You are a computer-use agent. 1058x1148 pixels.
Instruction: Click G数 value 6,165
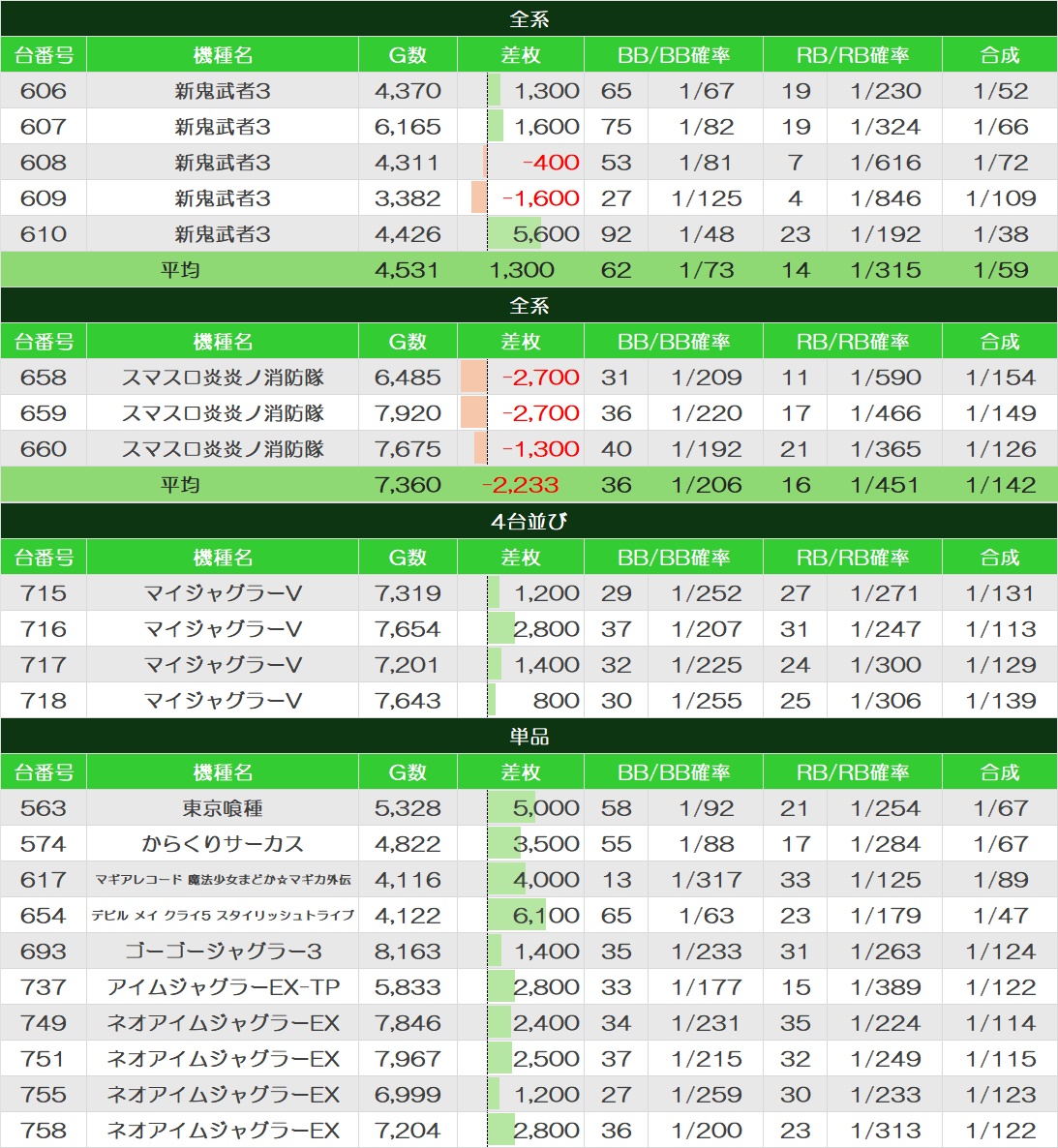408,127
